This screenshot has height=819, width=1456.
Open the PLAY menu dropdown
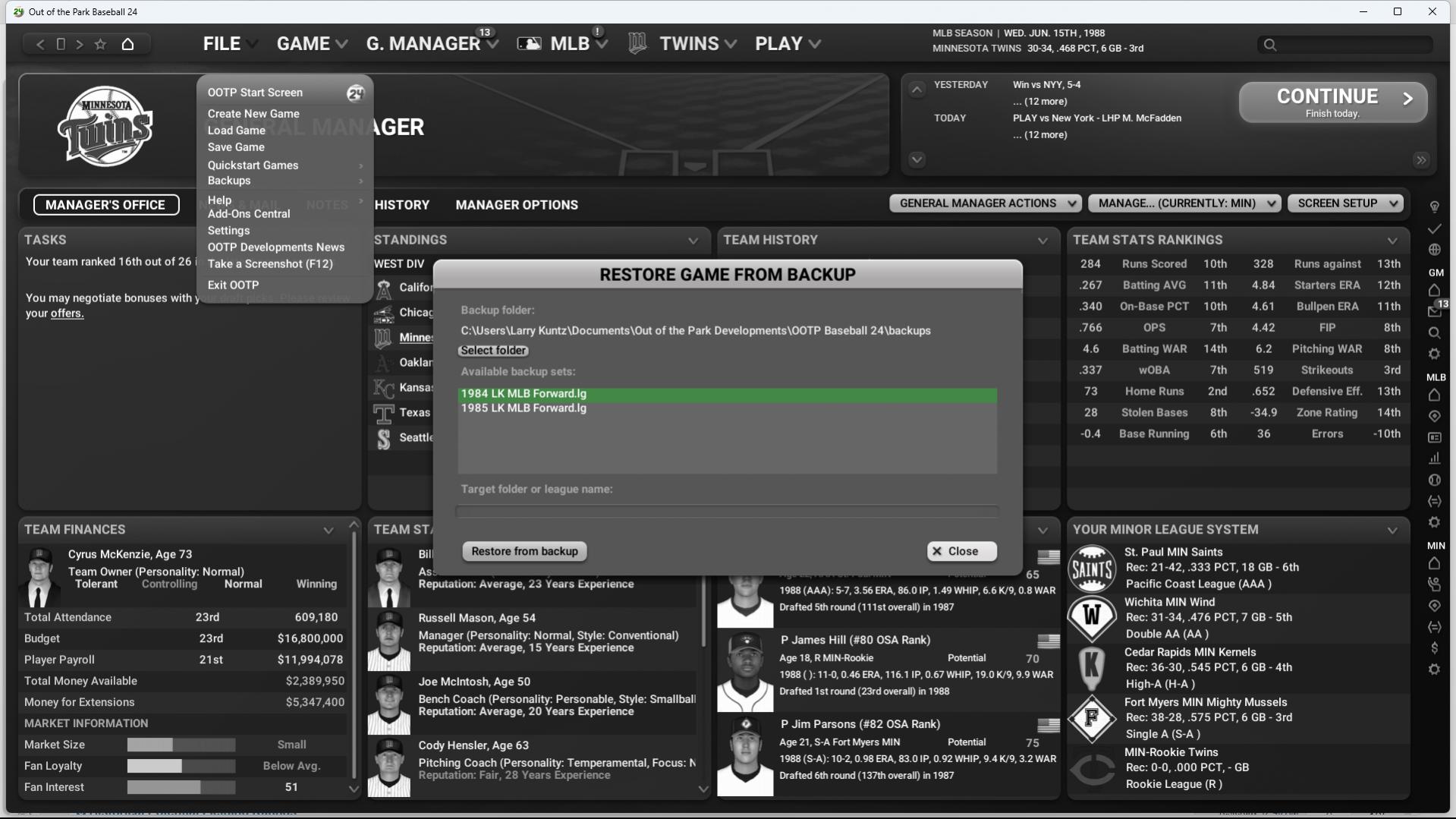coord(788,44)
